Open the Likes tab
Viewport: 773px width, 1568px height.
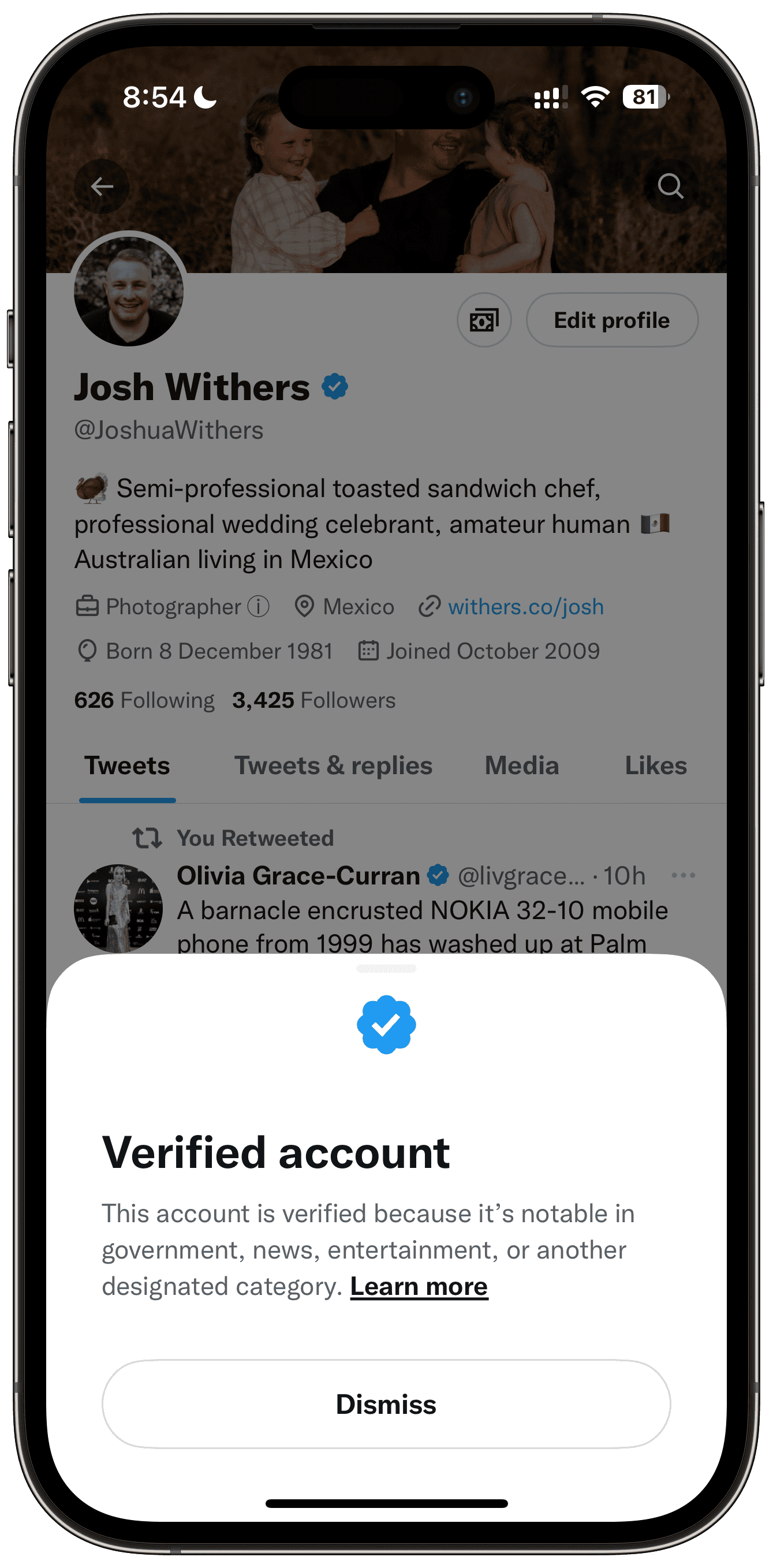(656, 766)
